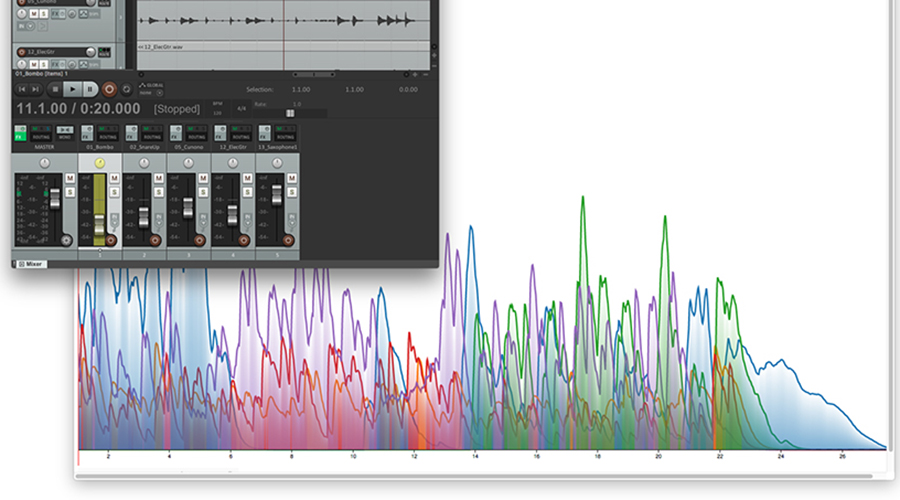Image resolution: width=900 pixels, height=500 pixels.
Task: Open mixer strip 4 input dropdown
Action: [x=247, y=220]
